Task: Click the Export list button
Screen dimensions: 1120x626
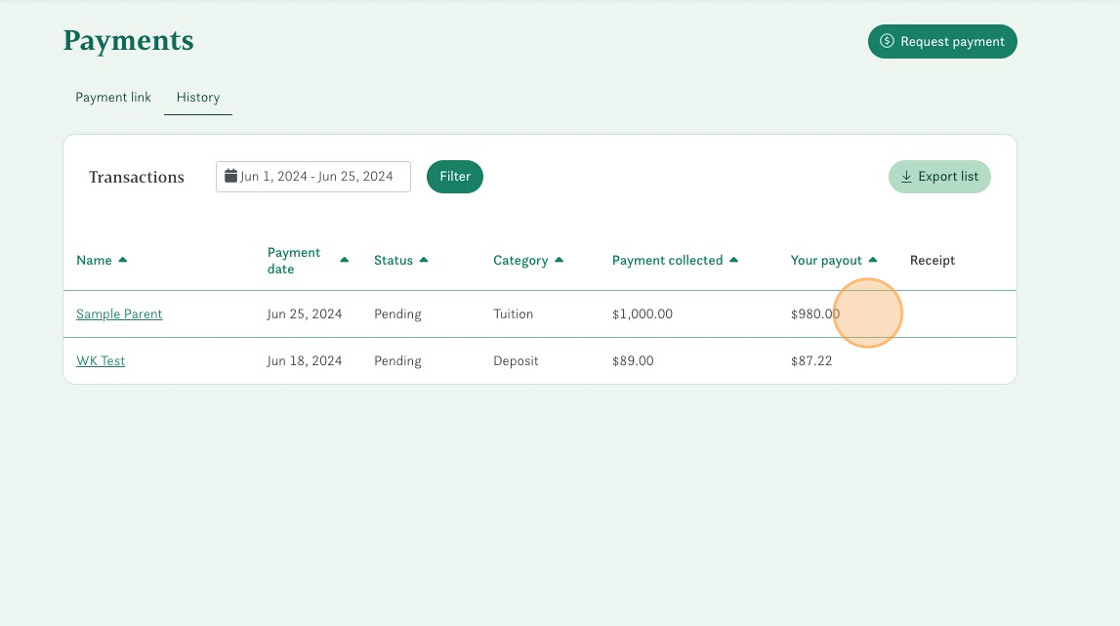Action: 940,176
